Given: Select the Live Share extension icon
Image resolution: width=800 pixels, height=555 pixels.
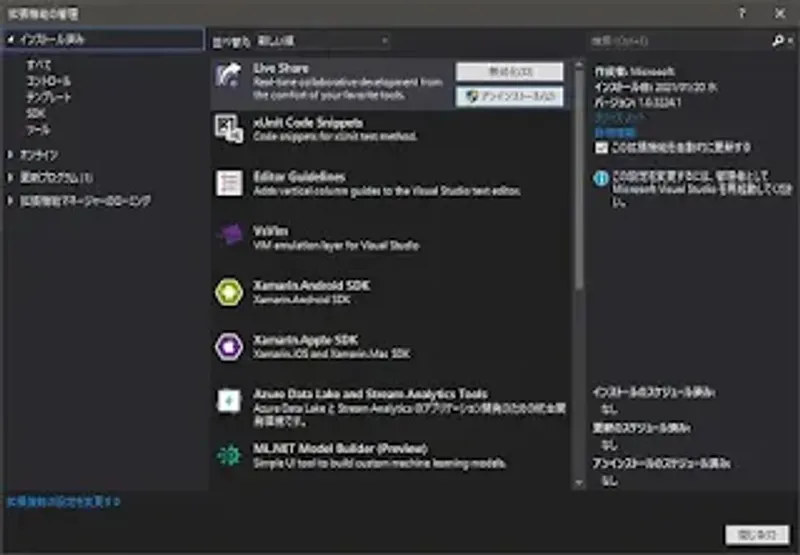Looking at the screenshot, I should 230,75.
